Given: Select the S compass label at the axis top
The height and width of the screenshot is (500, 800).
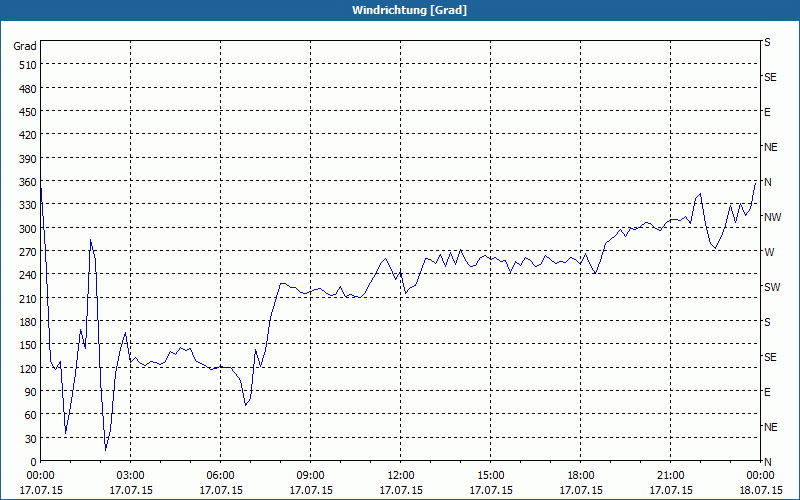Looking at the screenshot, I should click(x=767, y=42).
